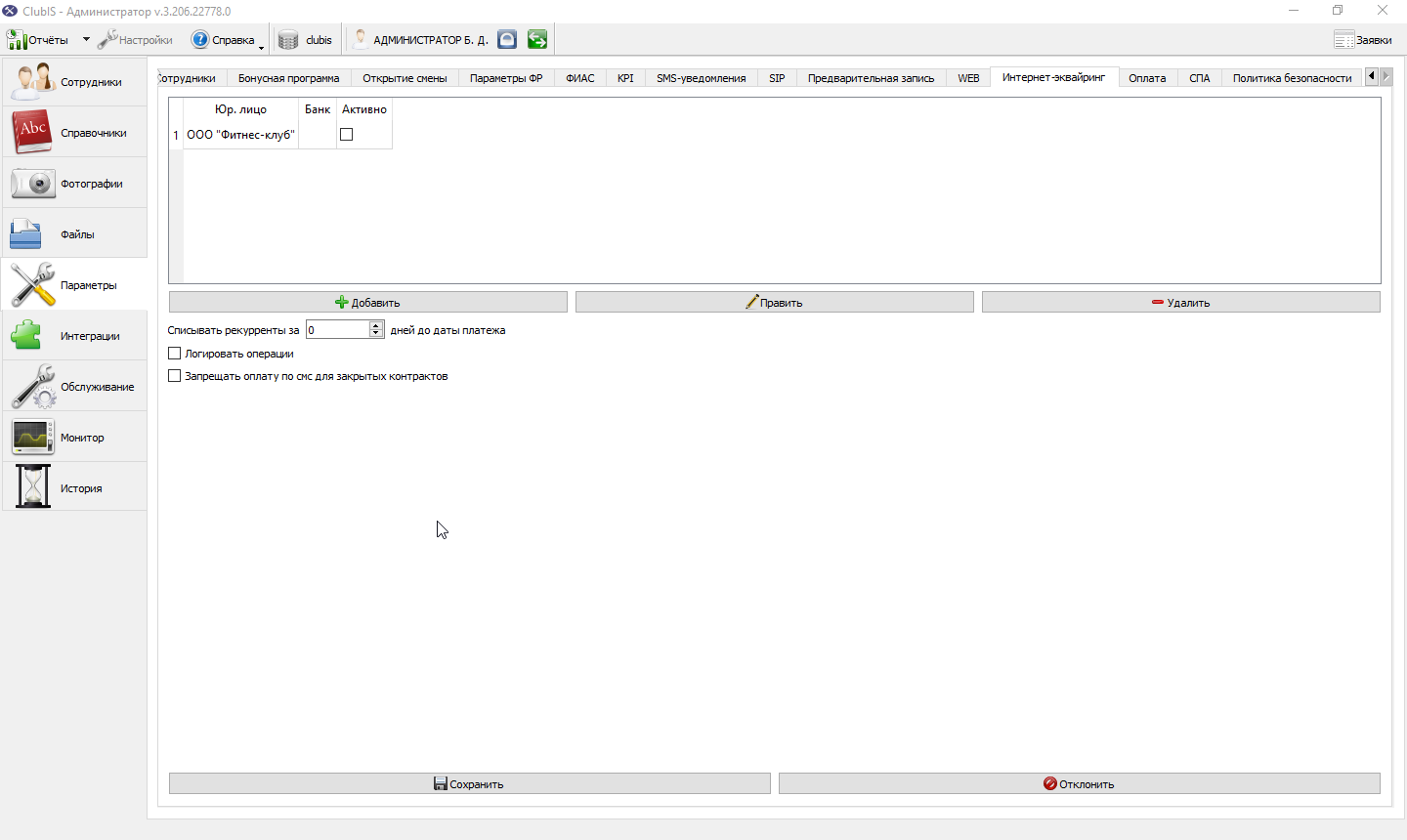Select the ООО "Фитнес-клуб" table cell

click(240, 135)
